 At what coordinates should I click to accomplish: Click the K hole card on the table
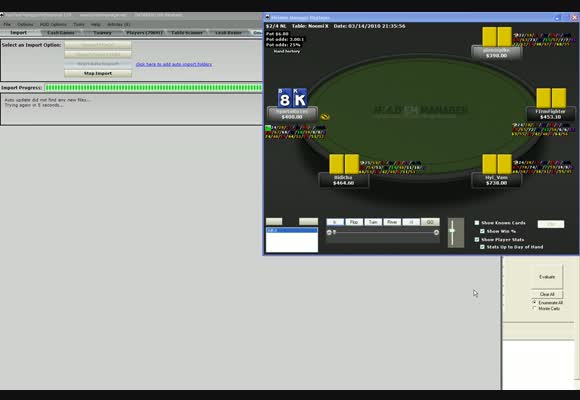point(300,98)
